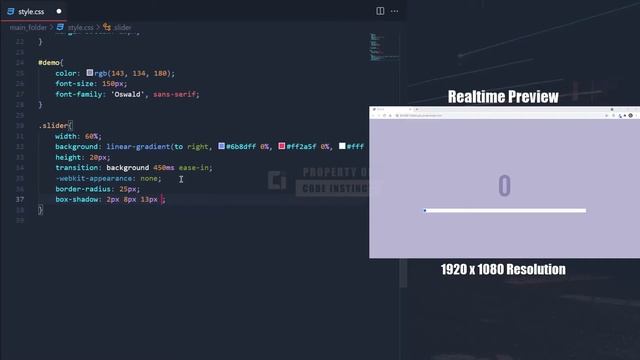
Task: Open the #6b8dff color swatch
Action: click(222, 146)
